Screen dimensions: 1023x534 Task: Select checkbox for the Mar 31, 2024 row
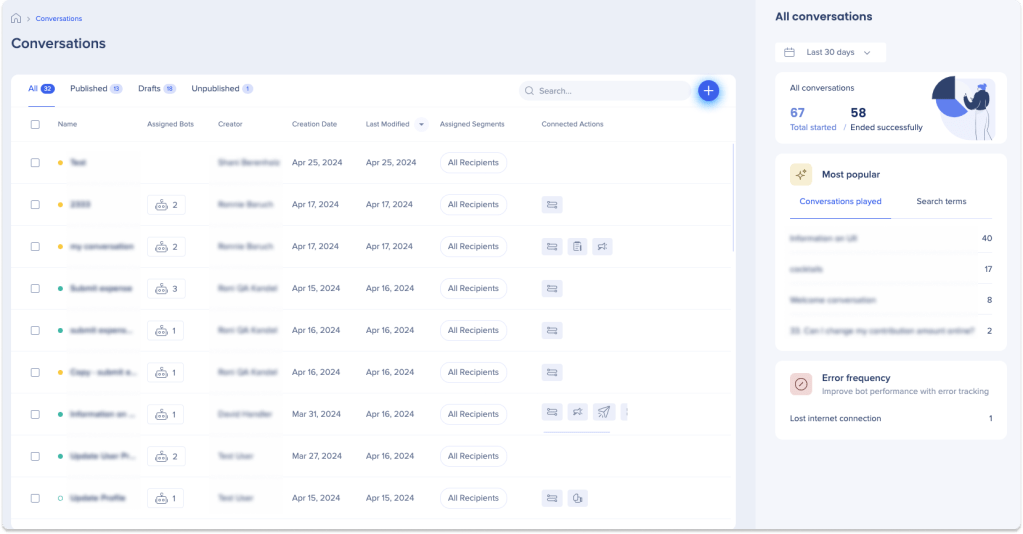(x=35, y=414)
